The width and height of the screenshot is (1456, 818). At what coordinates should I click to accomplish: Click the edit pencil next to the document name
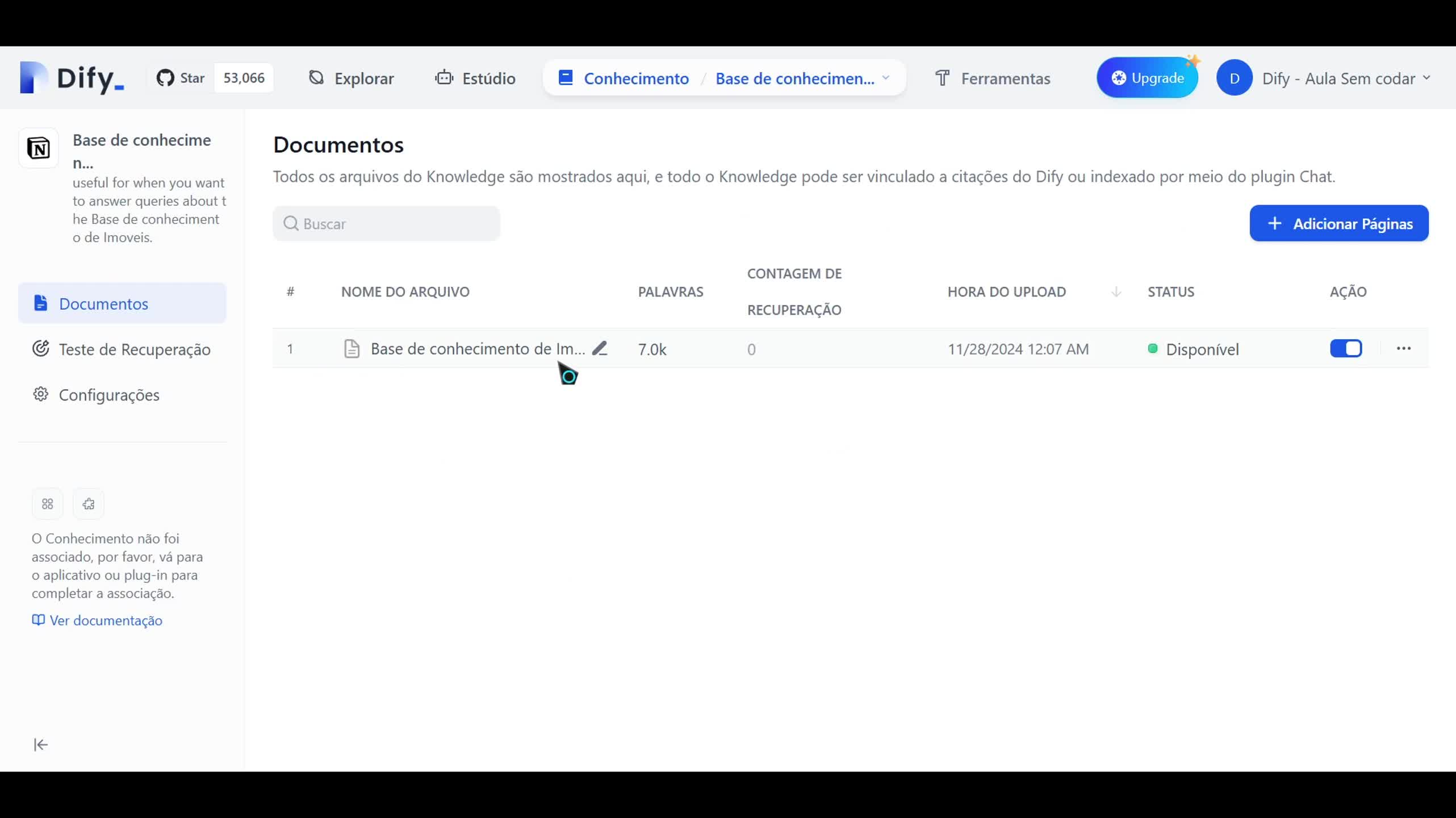[x=600, y=348]
